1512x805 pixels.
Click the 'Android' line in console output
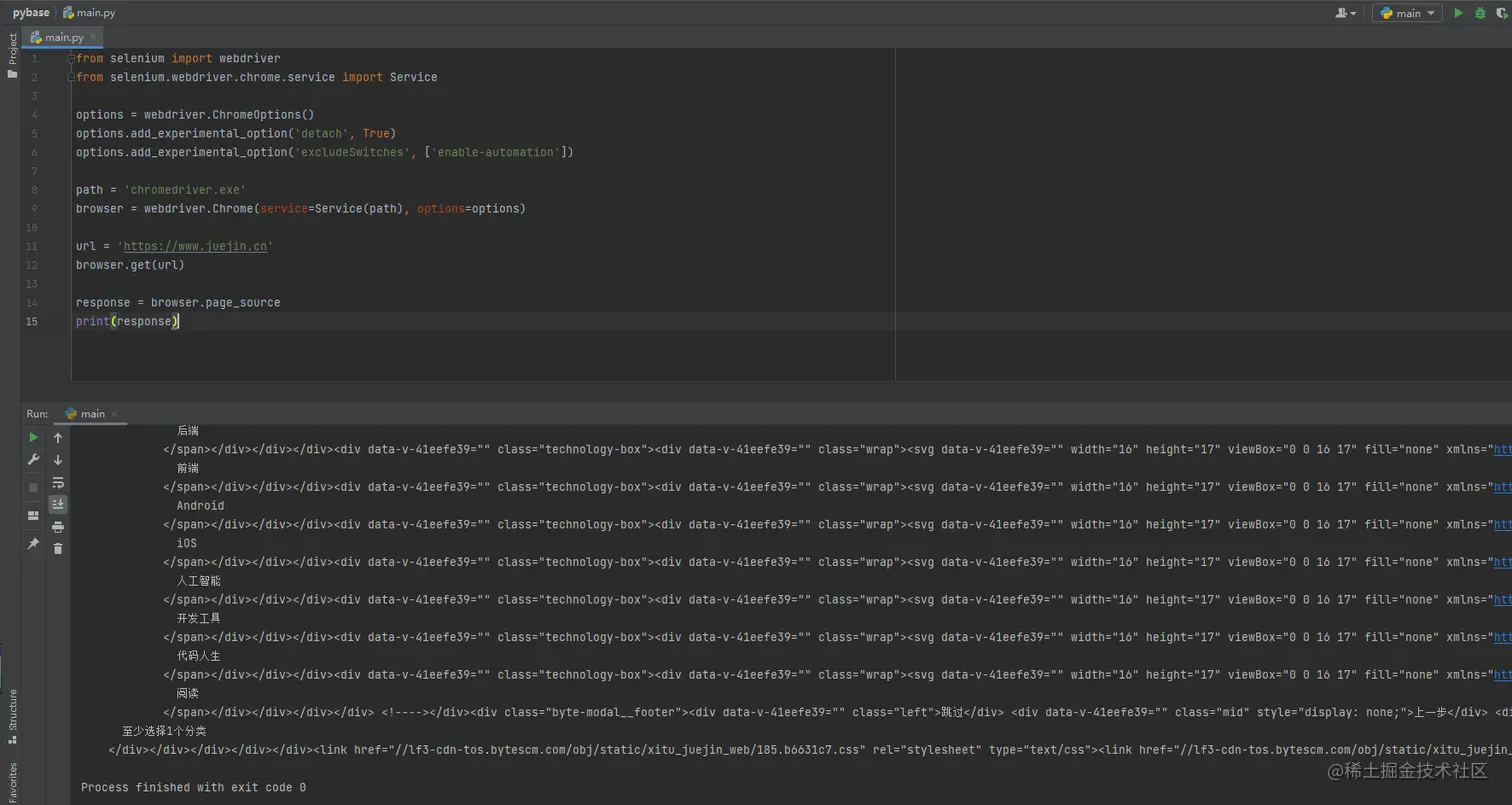(200, 506)
